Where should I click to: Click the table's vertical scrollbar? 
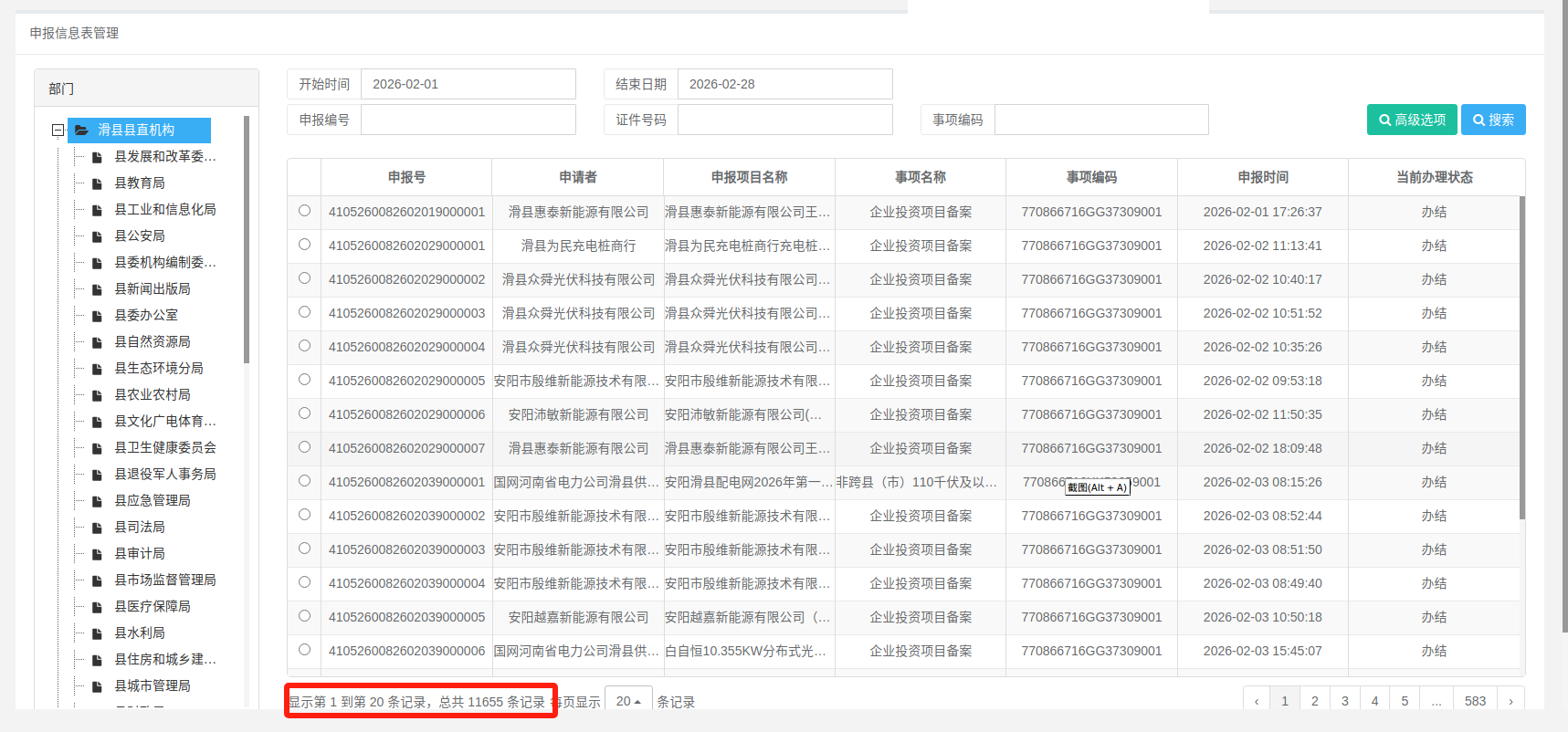[1521, 356]
